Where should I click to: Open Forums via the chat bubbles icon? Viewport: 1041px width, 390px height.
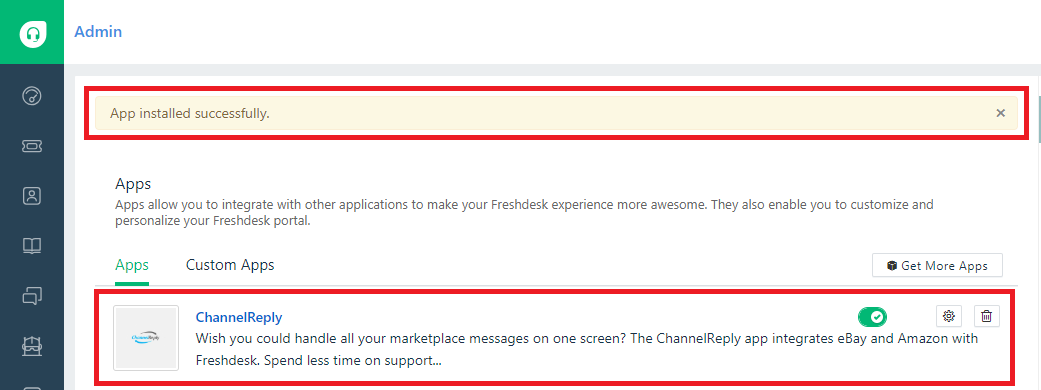coord(32,296)
